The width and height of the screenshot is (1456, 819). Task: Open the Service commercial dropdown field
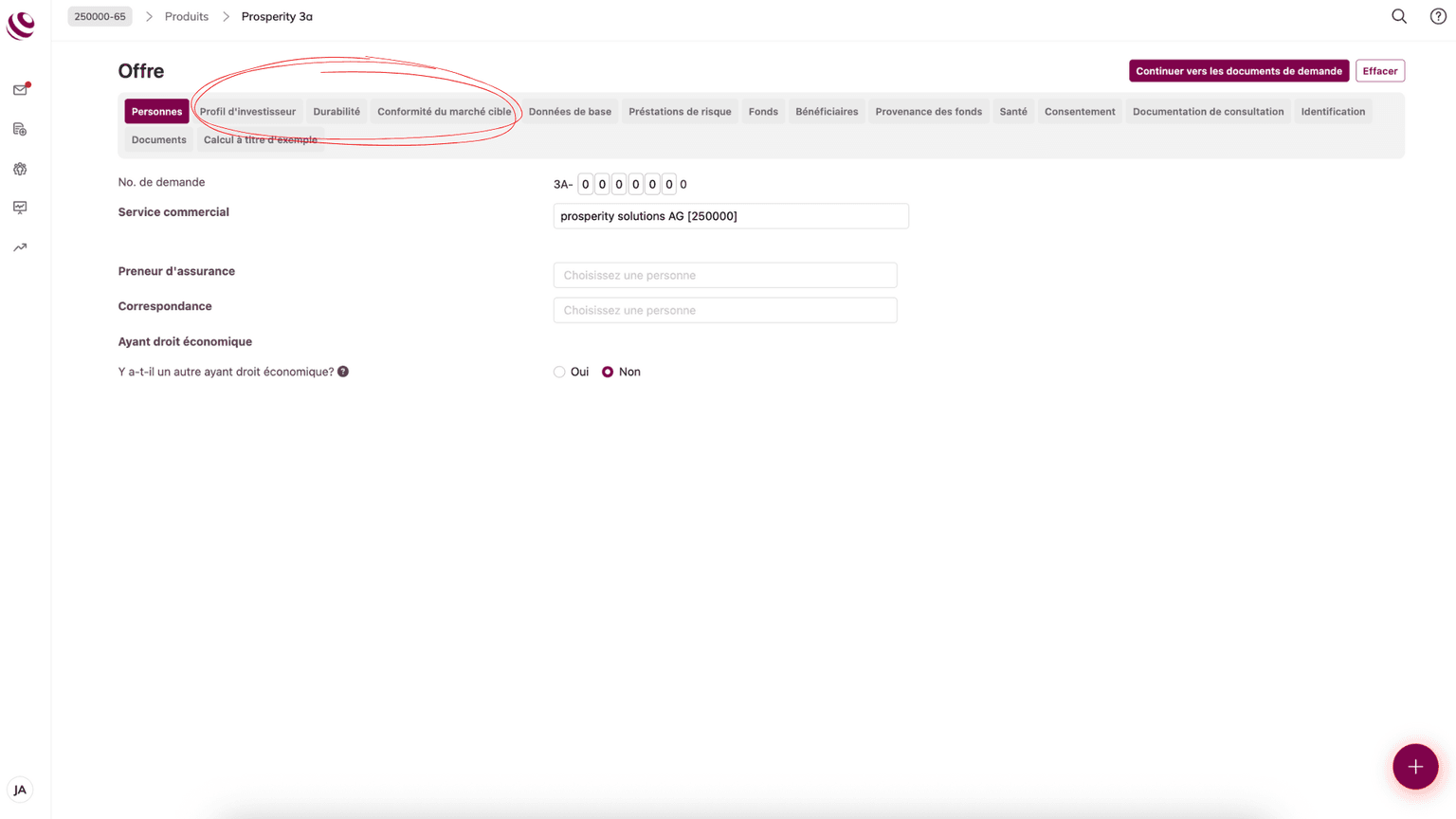click(x=730, y=216)
